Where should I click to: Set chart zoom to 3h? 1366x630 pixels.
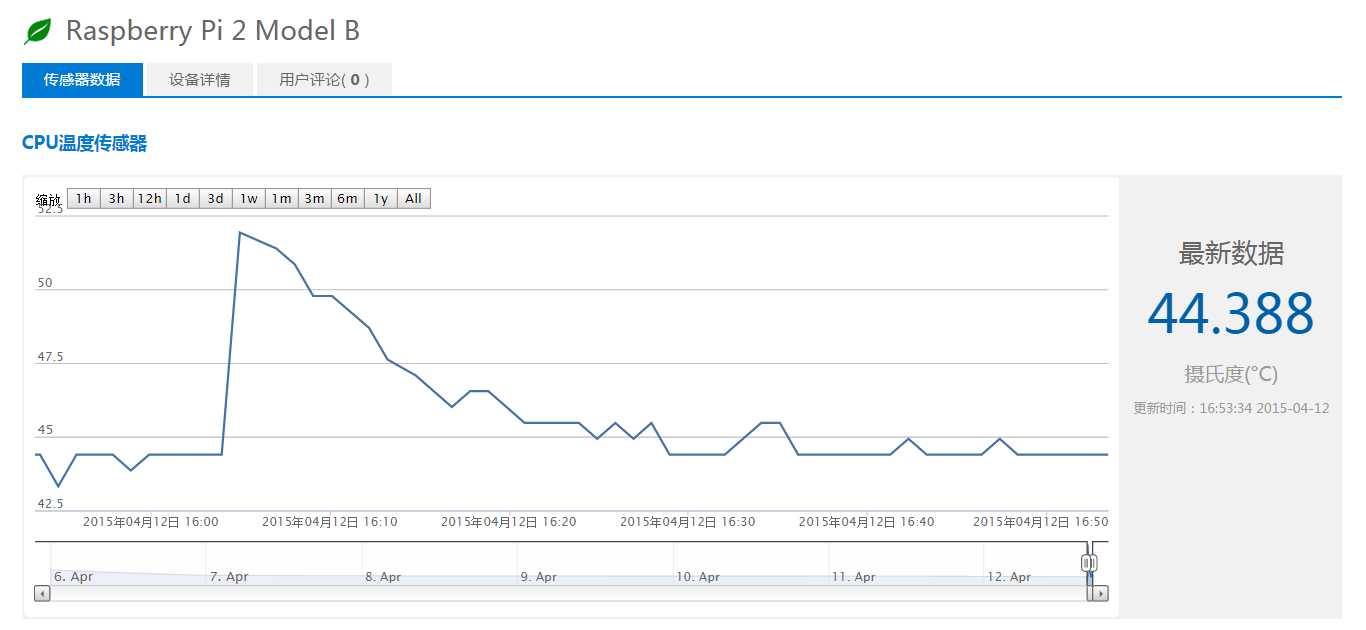point(117,199)
